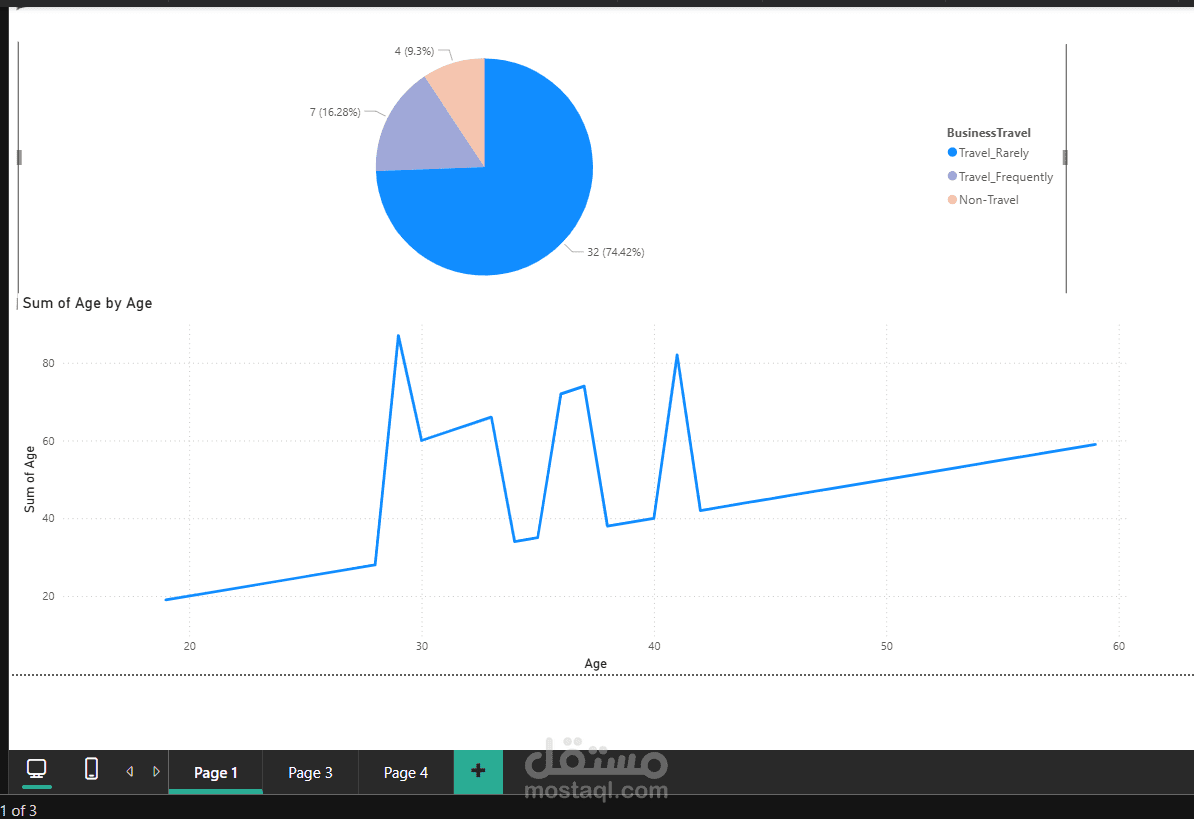The image size is (1194, 819).
Task: Go to next page arrow
Action: (156, 772)
